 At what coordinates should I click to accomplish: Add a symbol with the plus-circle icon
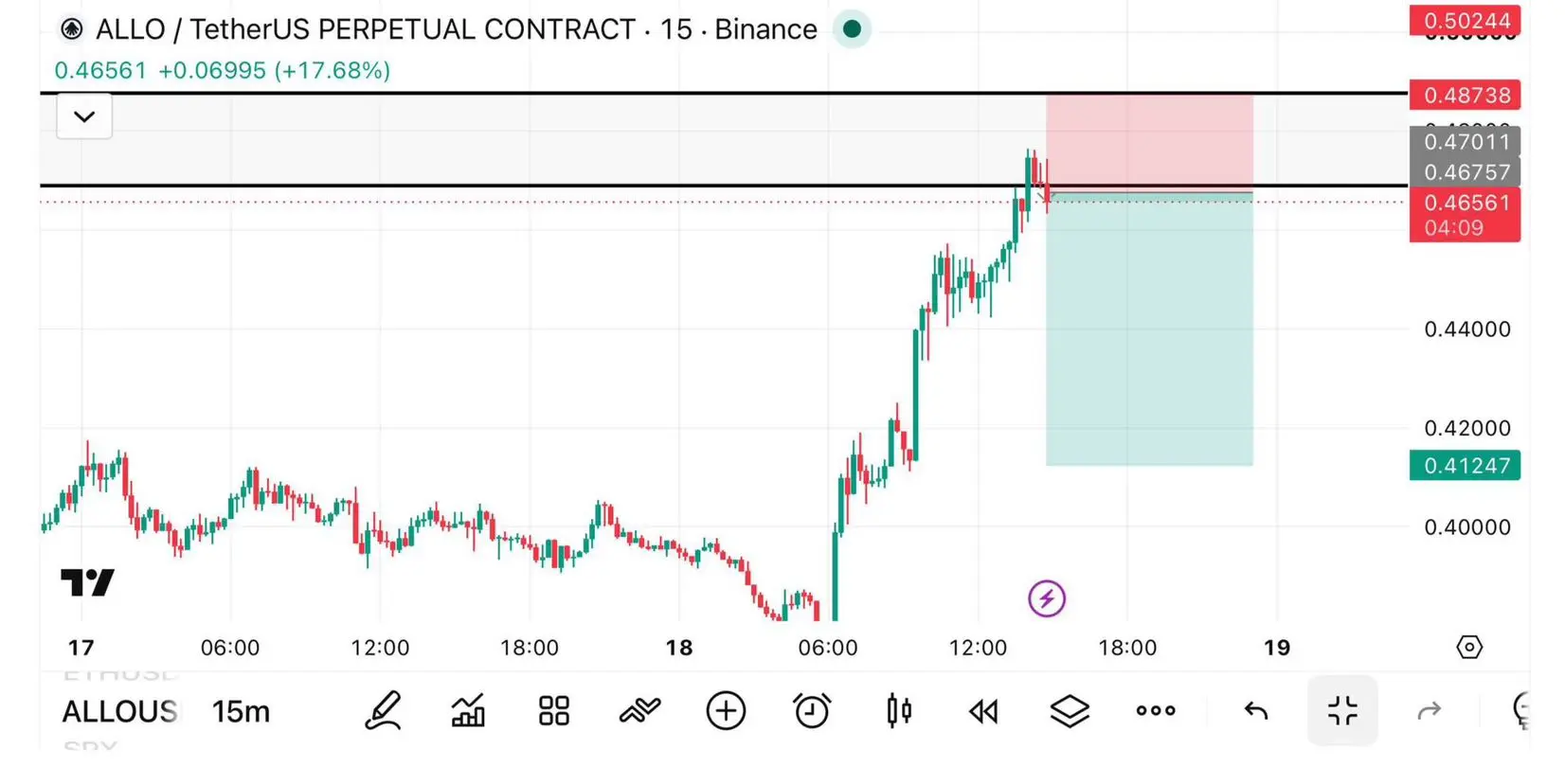[726, 710]
